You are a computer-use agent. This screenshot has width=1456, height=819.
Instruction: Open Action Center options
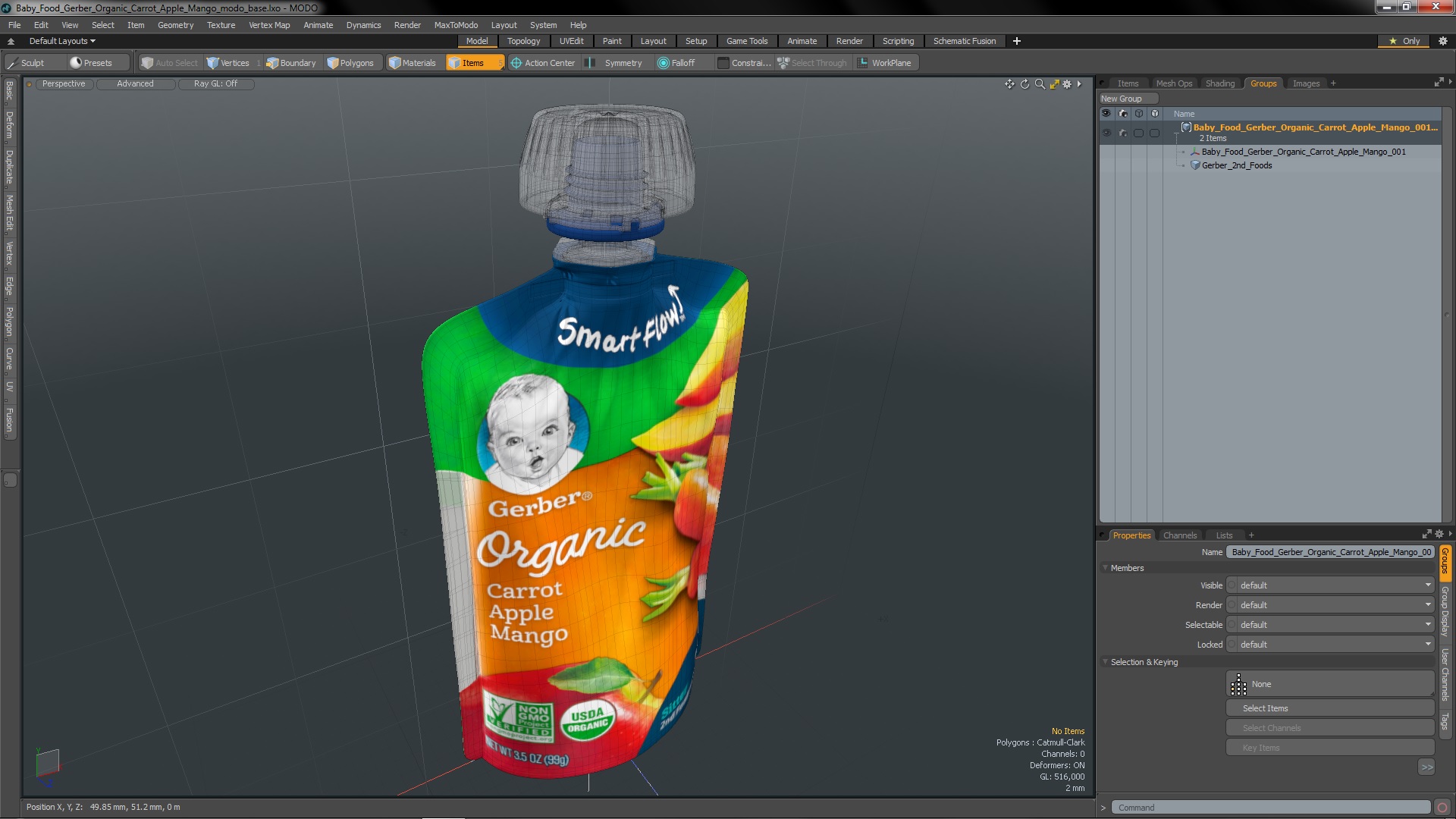(543, 63)
